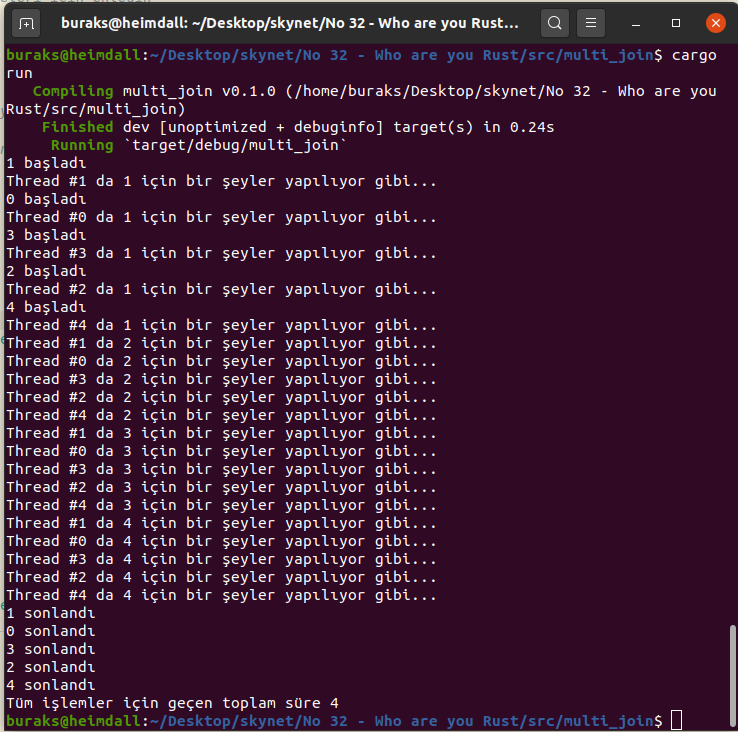The width and height of the screenshot is (738, 732).
Task: Click the cursor block at the bottom prompt
Action: tap(677, 721)
